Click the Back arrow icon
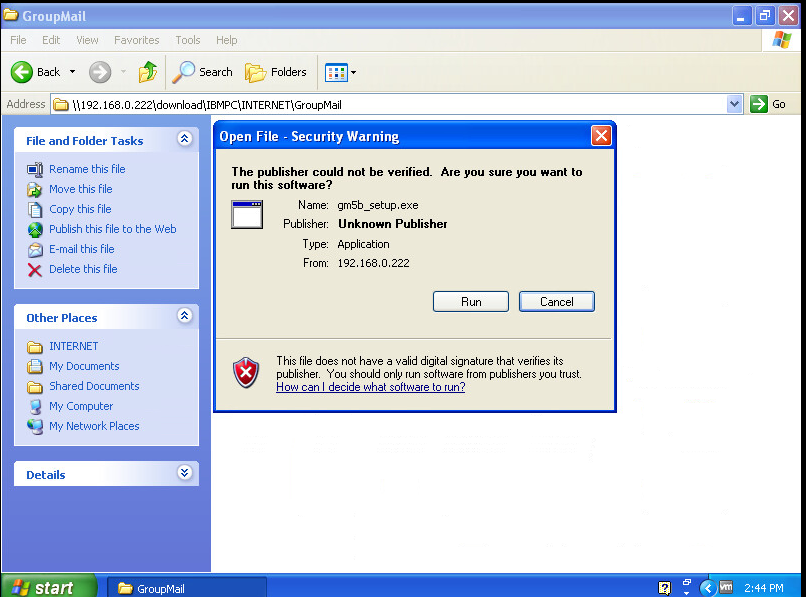Image resolution: width=806 pixels, height=597 pixels. click(22, 72)
